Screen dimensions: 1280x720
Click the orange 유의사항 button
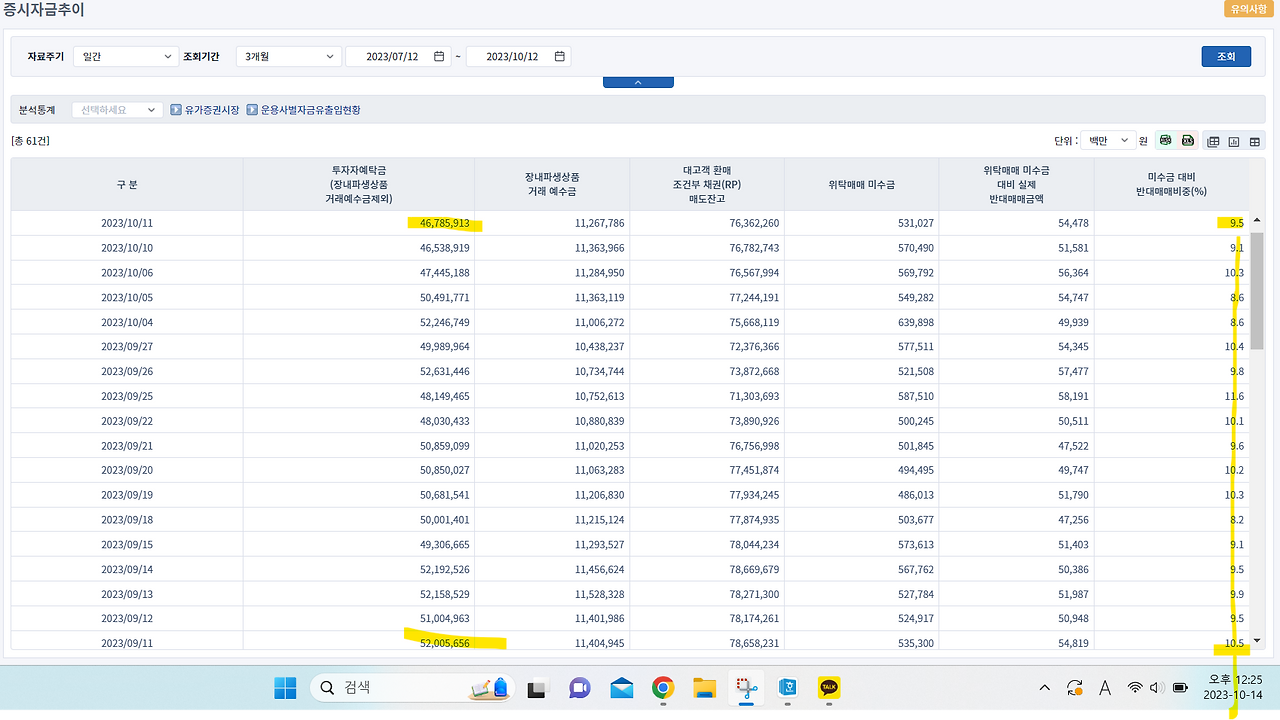click(1248, 9)
